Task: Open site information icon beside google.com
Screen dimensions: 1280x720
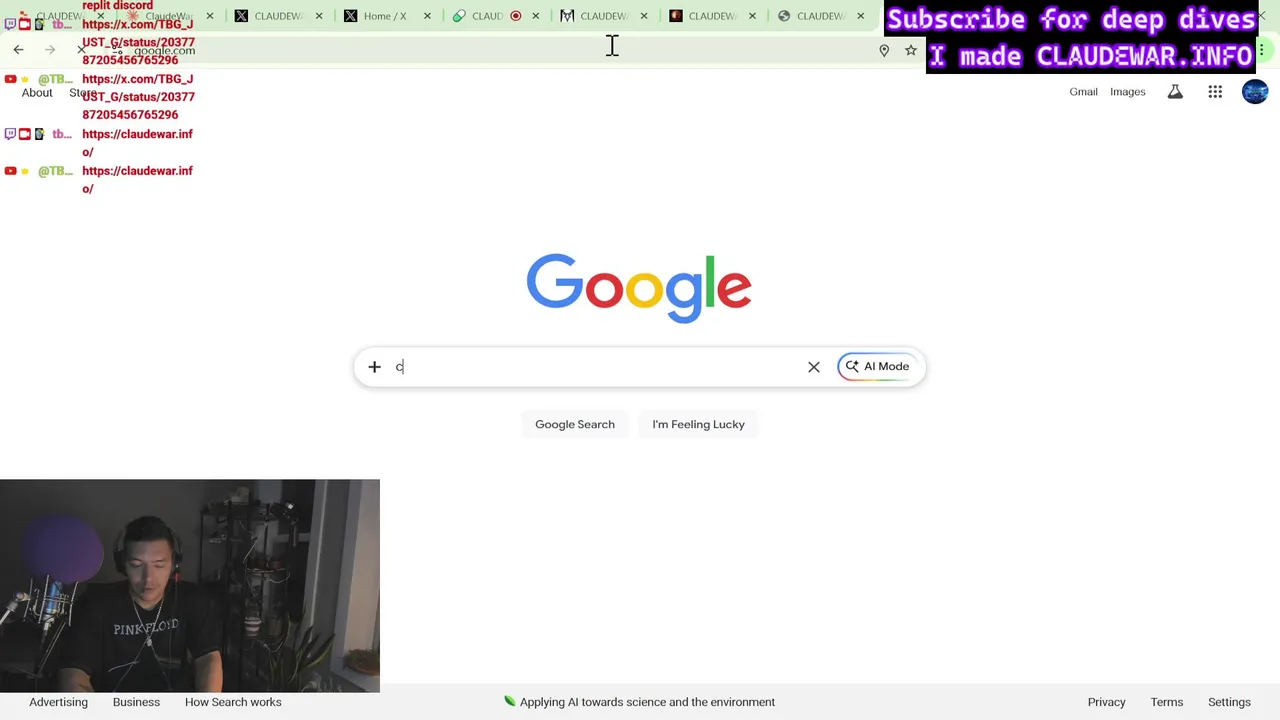Action: coord(117,50)
